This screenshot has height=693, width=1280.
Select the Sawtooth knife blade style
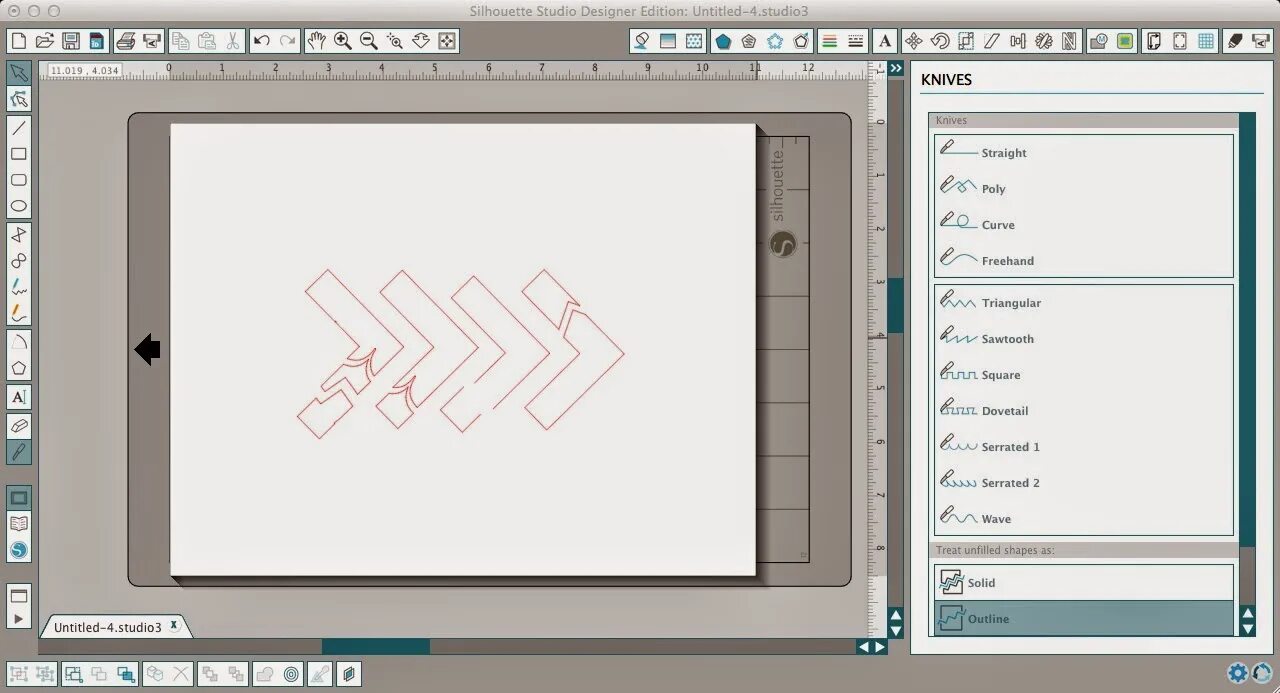(1006, 338)
